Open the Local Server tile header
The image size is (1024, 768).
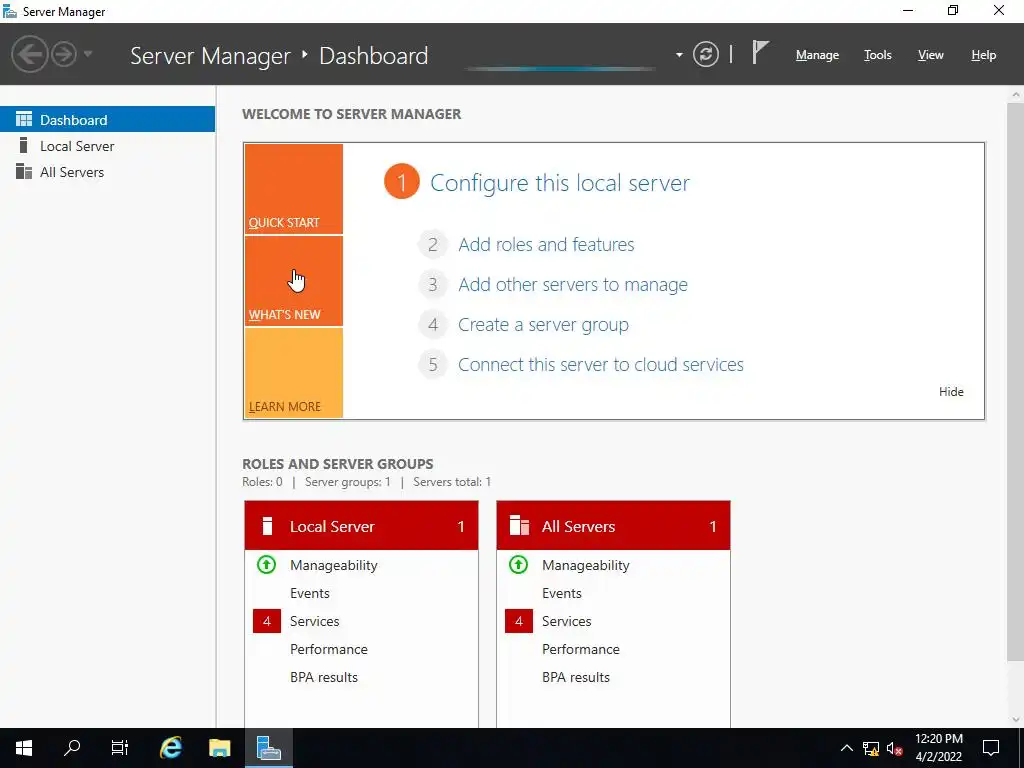point(361,526)
